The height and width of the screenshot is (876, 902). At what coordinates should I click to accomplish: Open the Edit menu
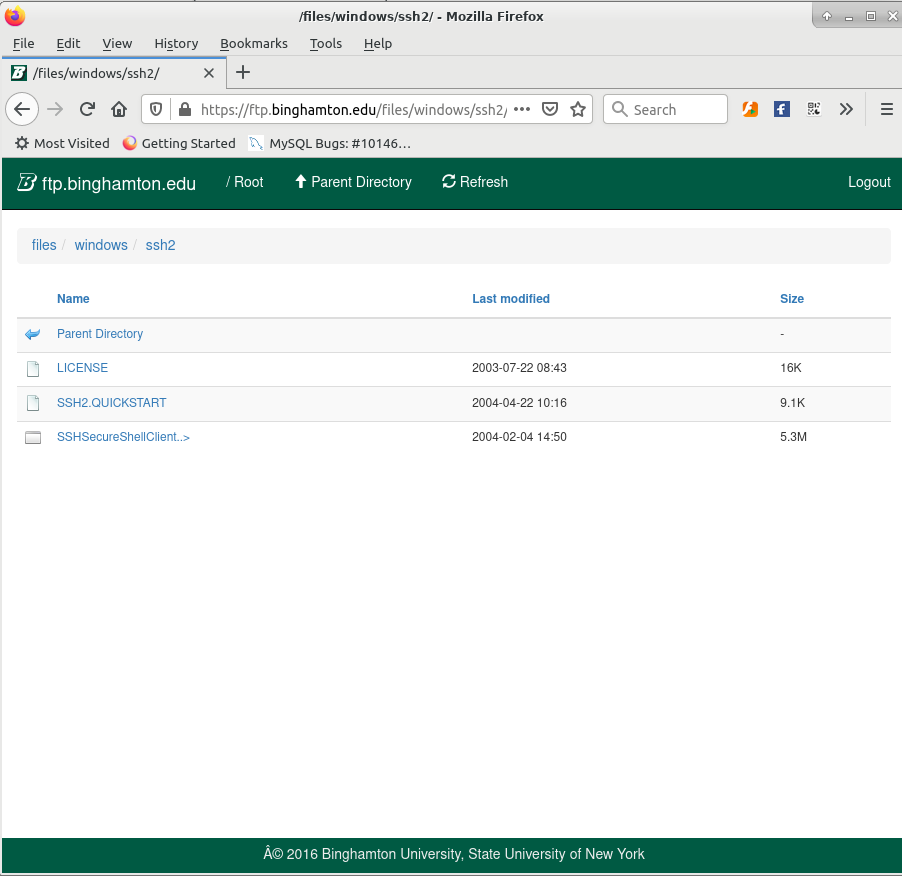pos(68,44)
